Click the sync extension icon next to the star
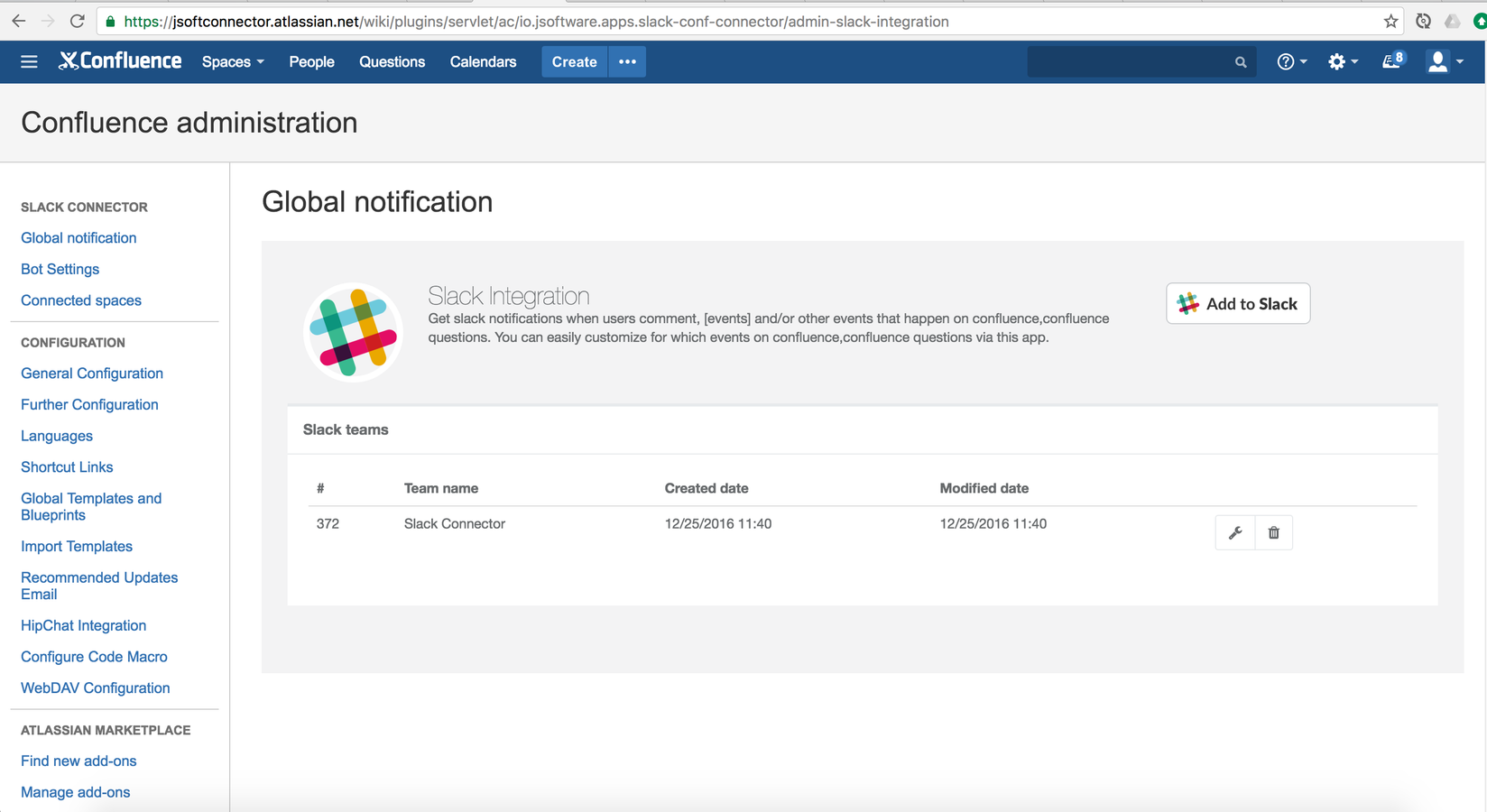 (x=1423, y=21)
